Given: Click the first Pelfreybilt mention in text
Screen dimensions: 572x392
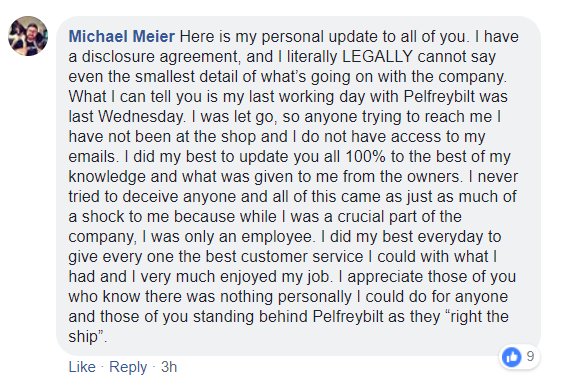Looking at the screenshot, I should [440, 97].
